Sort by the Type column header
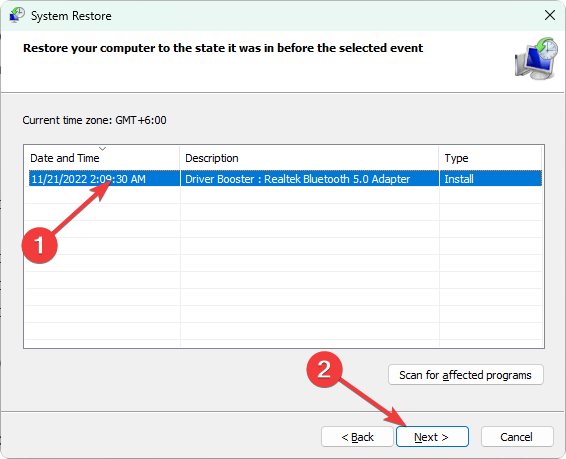566x459 pixels. (x=490, y=158)
